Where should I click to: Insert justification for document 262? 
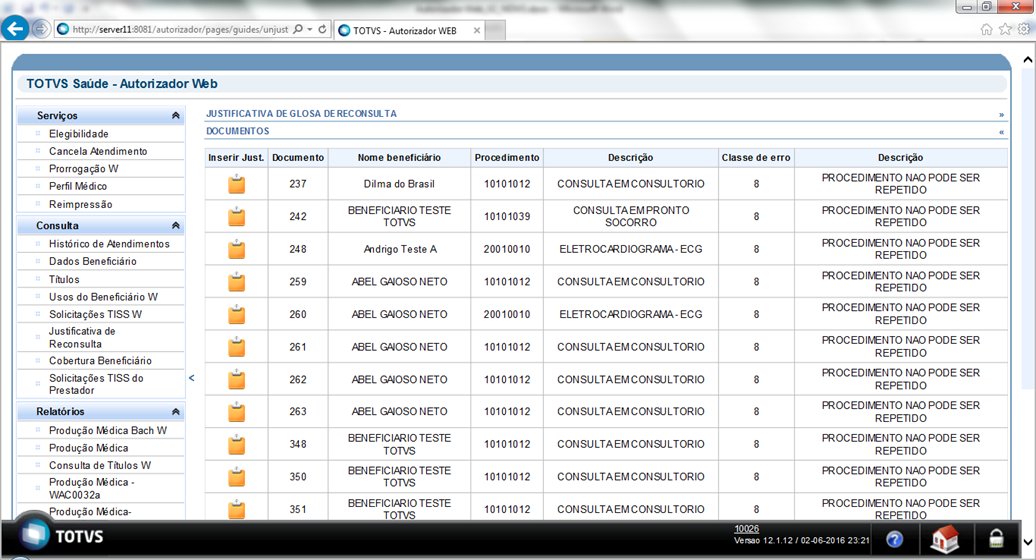click(237, 380)
